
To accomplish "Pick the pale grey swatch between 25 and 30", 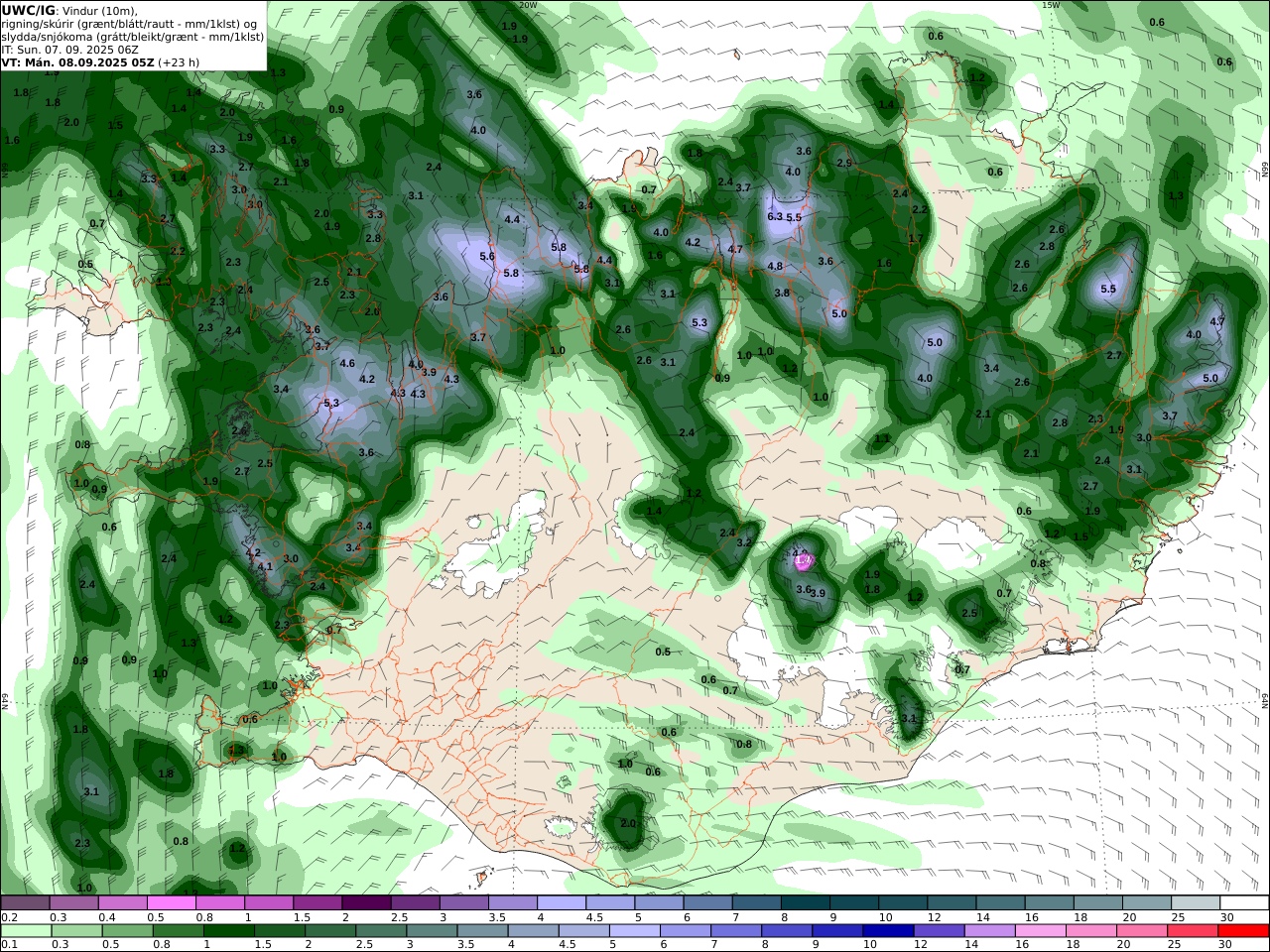I will [x=1195, y=903].
